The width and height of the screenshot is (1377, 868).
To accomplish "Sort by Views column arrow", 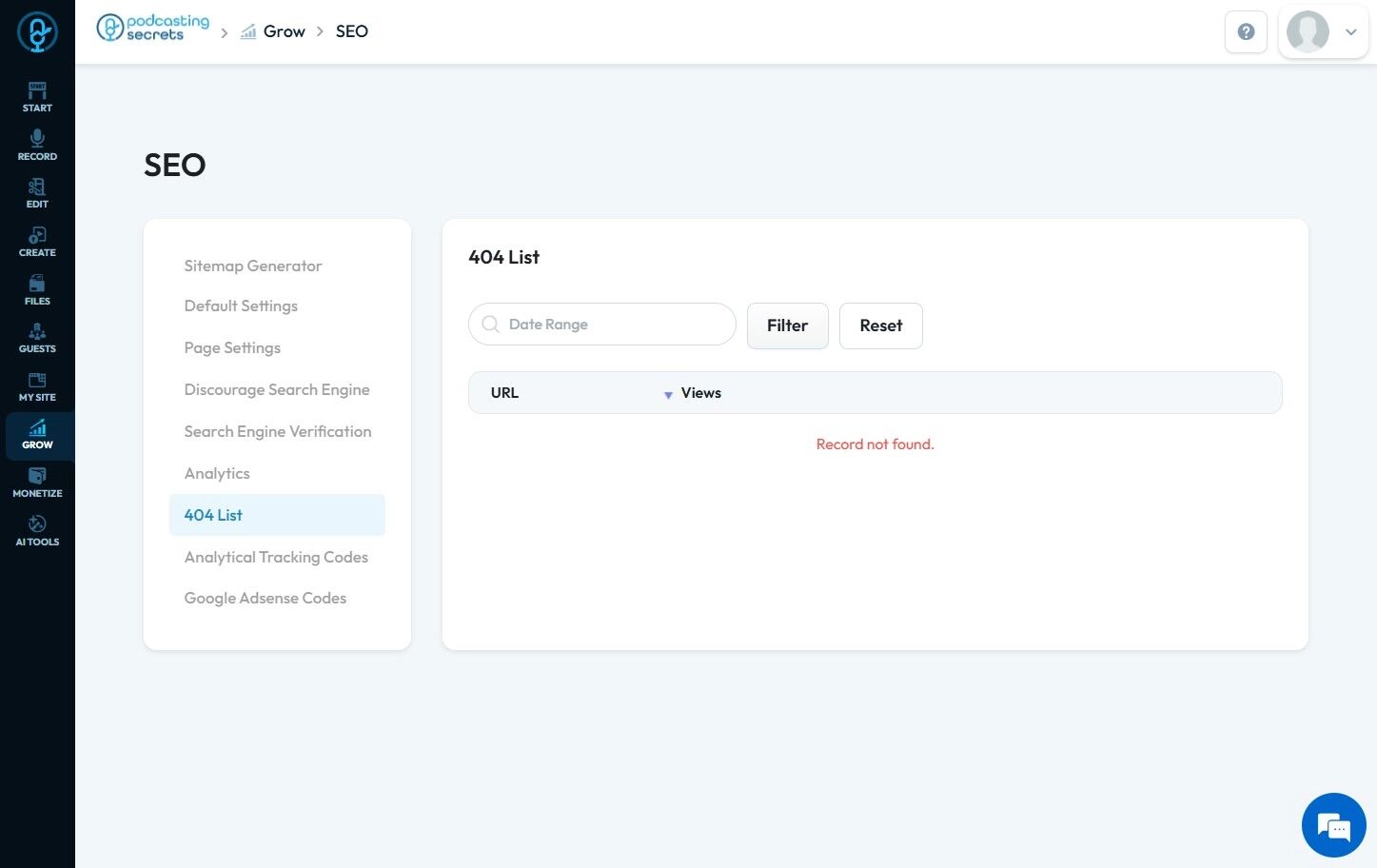I will (x=668, y=394).
